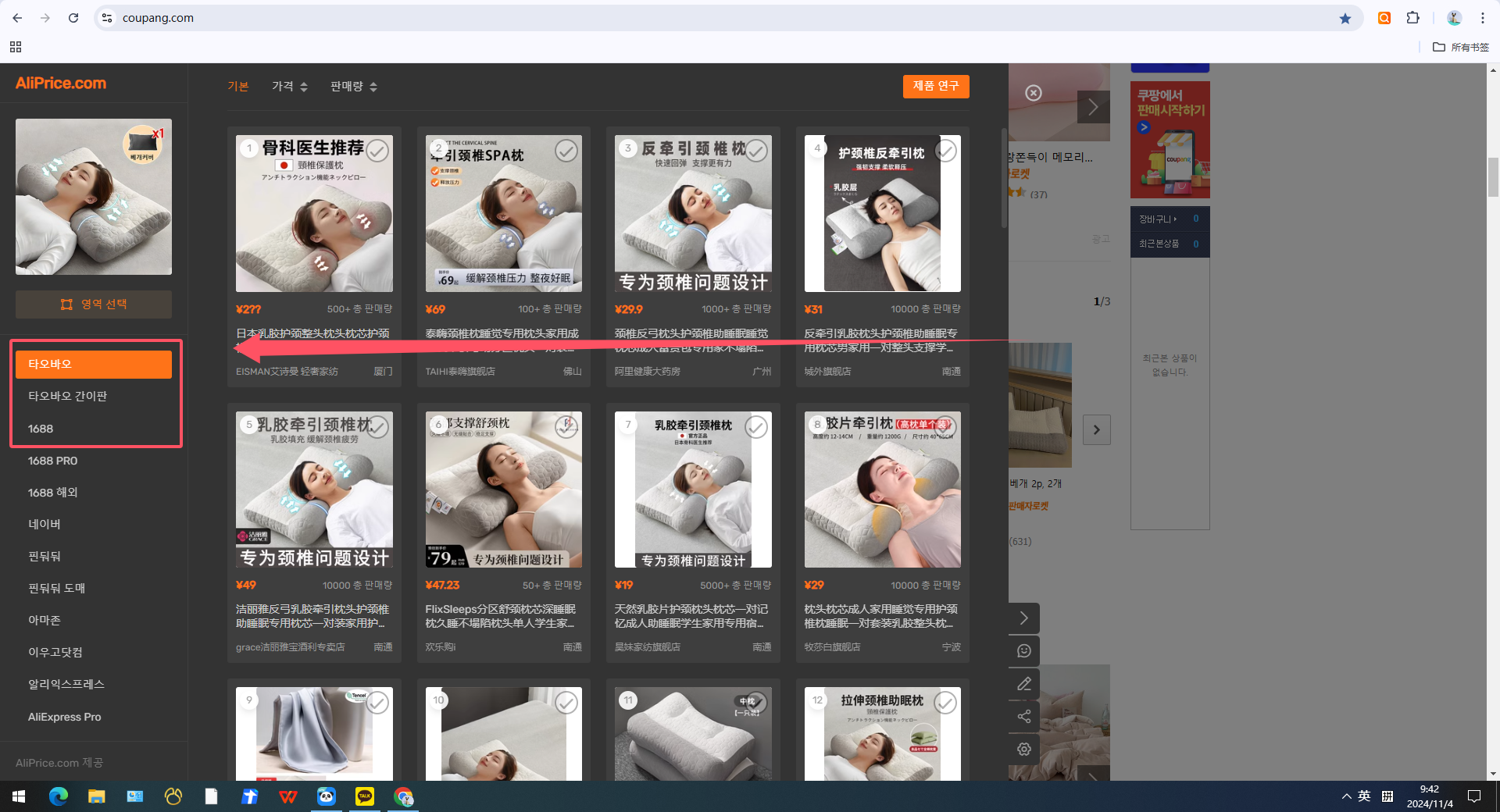Sort results by 가격
Viewport: 1500px width, 812px height.
tap(289, 86)
